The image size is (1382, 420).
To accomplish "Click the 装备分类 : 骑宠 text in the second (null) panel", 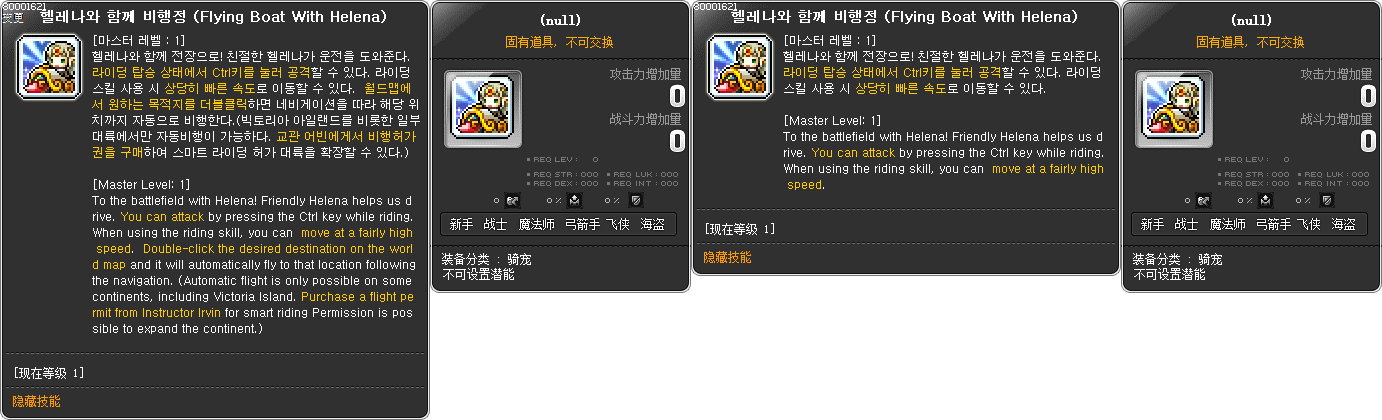I will [x=1177, y=259].
